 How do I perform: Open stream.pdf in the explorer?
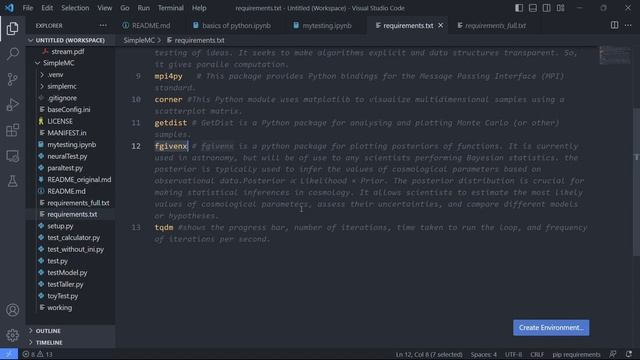[67, 51]
